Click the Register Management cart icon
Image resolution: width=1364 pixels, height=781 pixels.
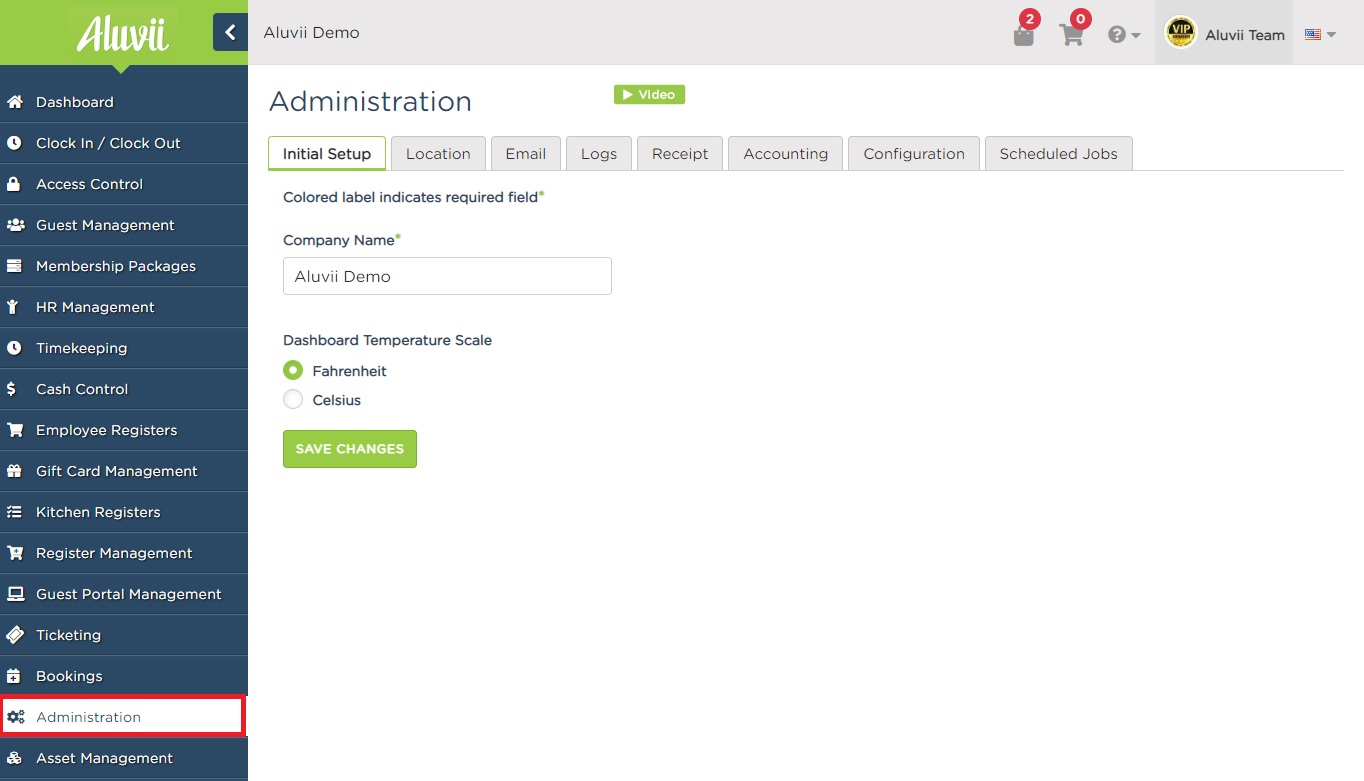[x=15, y=553]
